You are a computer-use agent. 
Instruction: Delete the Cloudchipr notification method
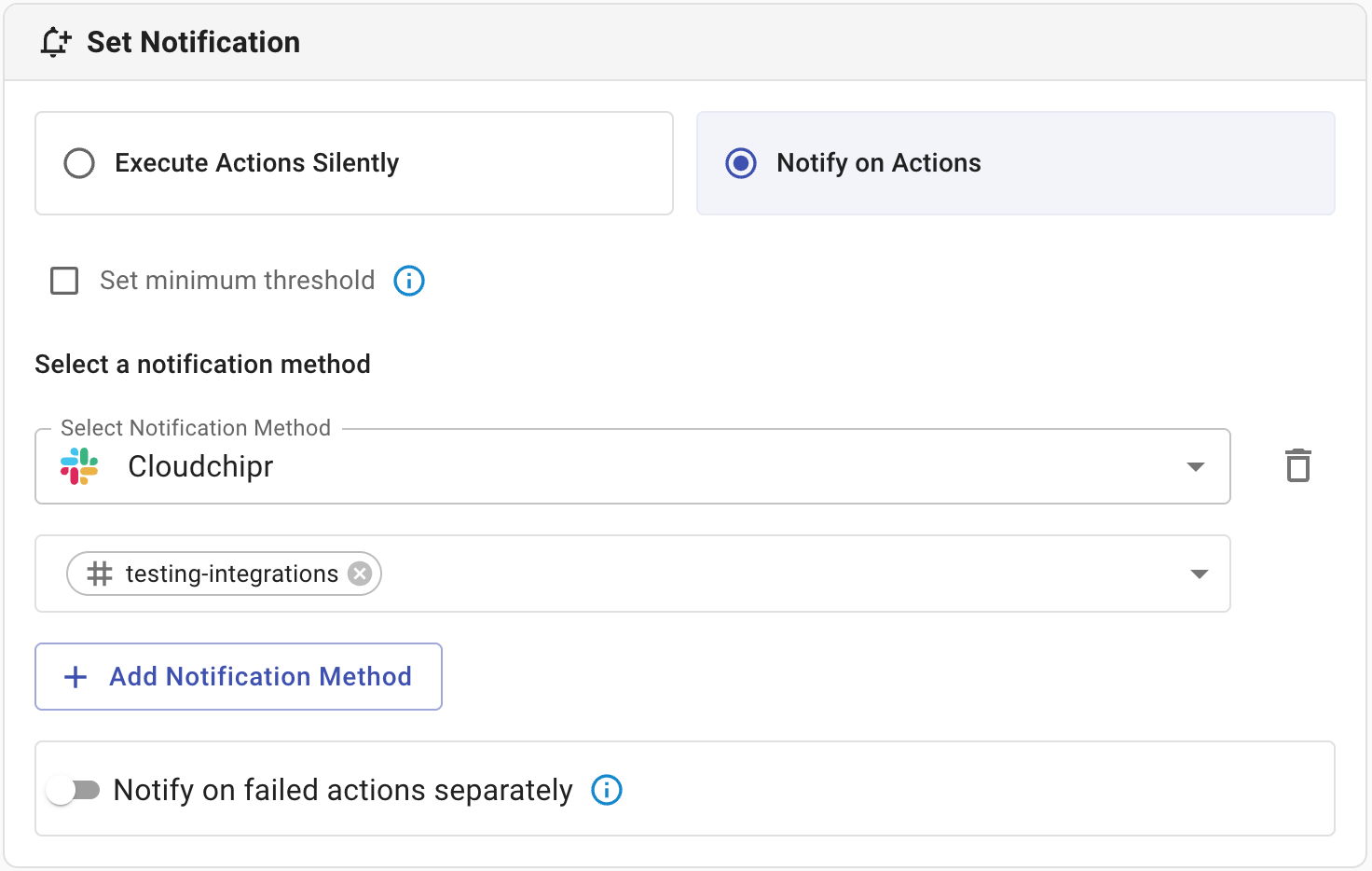(x=1297, y=465)
